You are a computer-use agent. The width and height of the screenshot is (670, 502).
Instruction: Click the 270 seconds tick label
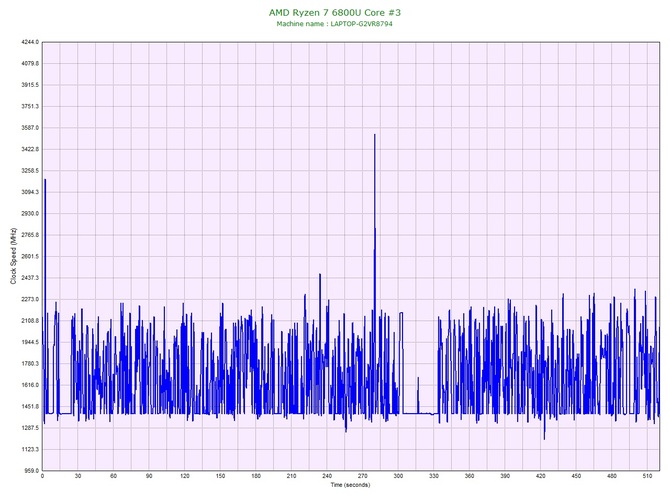[x=363, y=476]
